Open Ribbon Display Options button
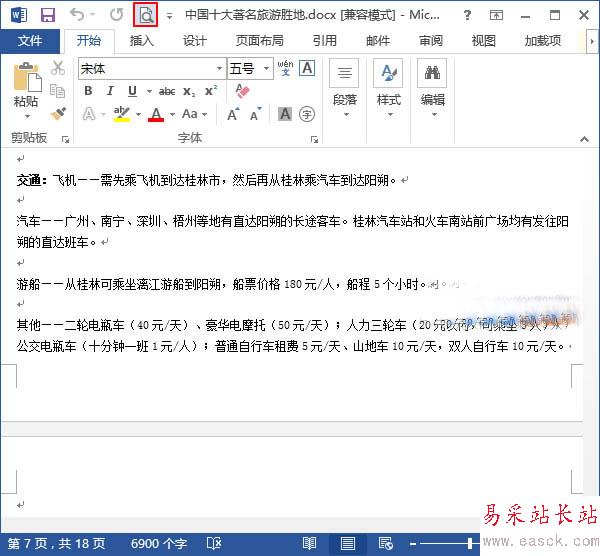Screen dimensions: 600x556 click(x=496, y=15)
